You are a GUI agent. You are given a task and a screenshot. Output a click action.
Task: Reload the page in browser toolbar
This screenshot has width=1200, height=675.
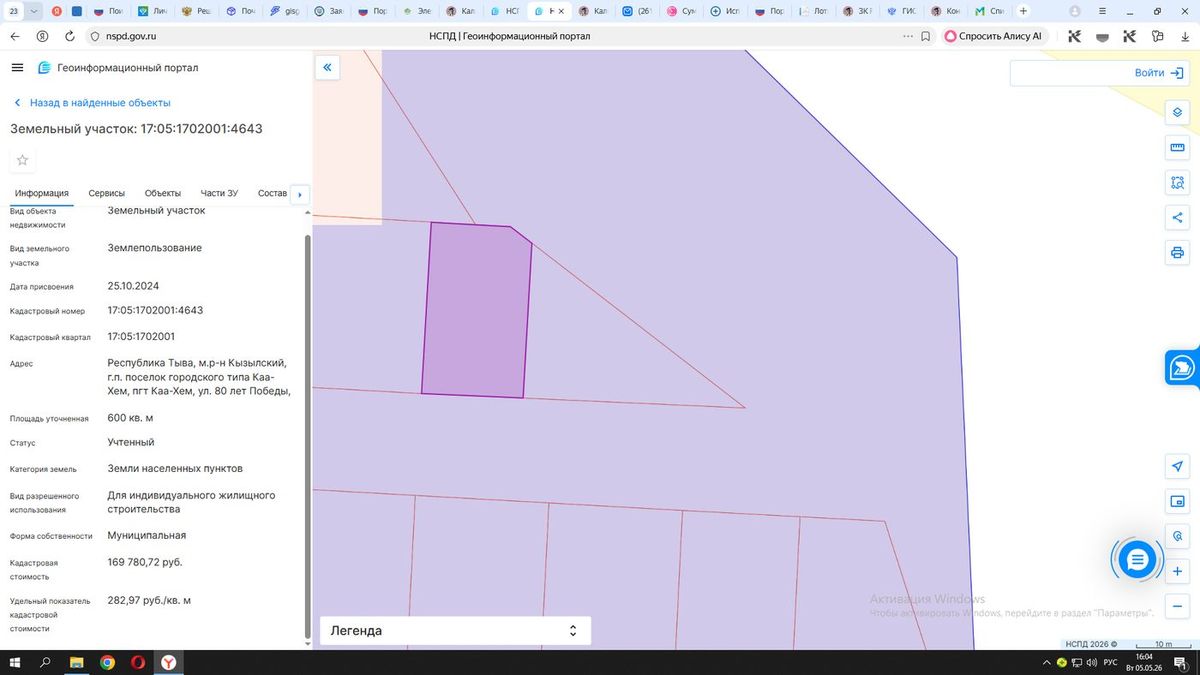(x=69, y=36)
